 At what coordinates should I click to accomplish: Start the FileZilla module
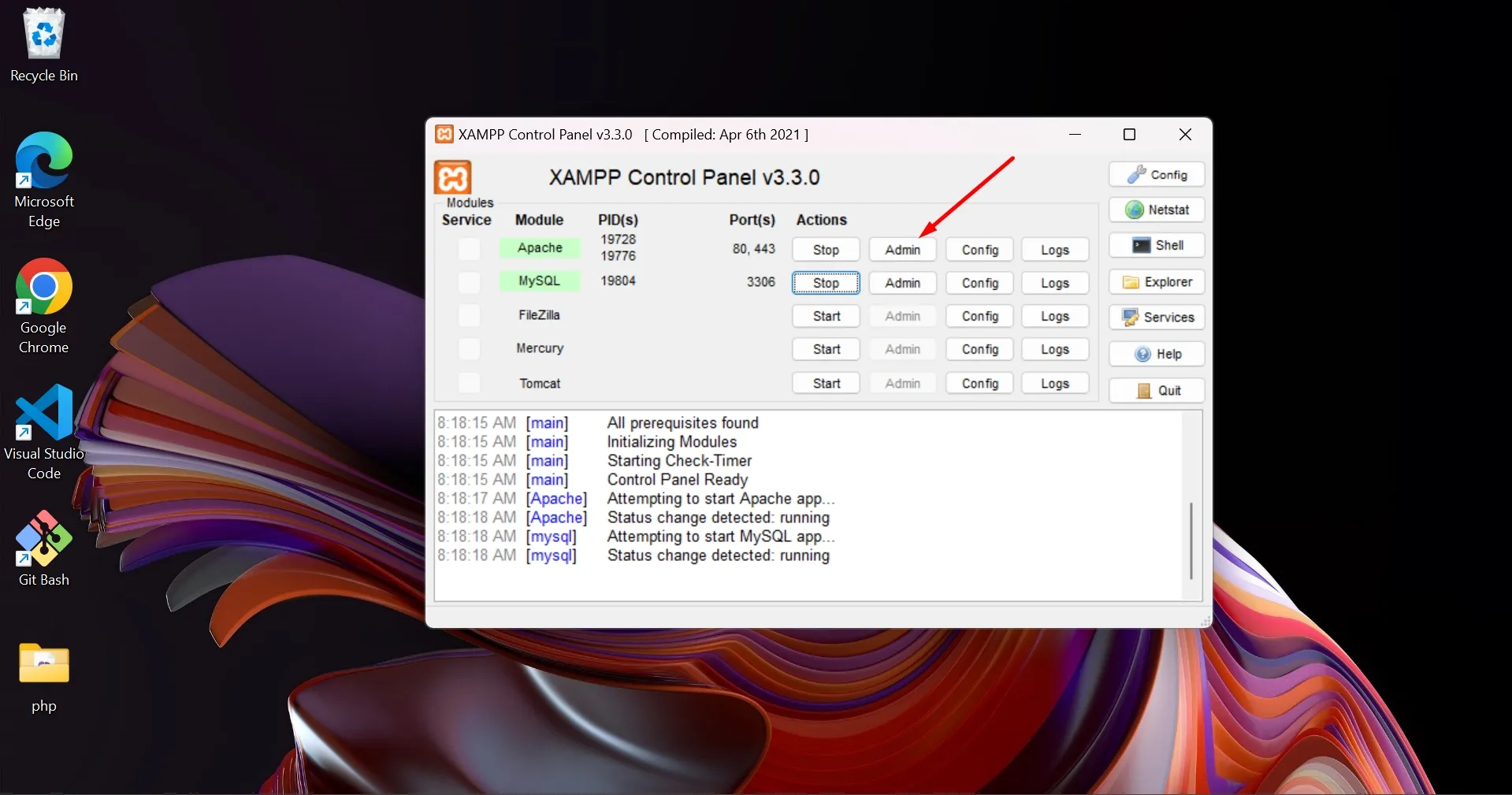coord(826,316)
